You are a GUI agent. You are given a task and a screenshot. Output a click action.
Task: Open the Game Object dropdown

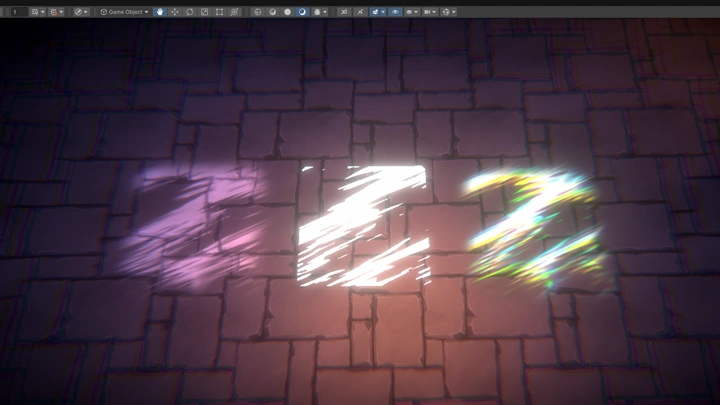click(x=125, y=12)
